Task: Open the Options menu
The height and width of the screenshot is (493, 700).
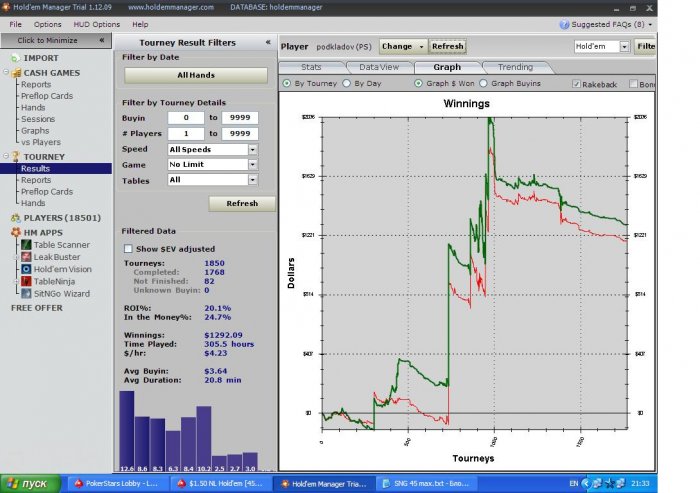Action: [47, 25]
